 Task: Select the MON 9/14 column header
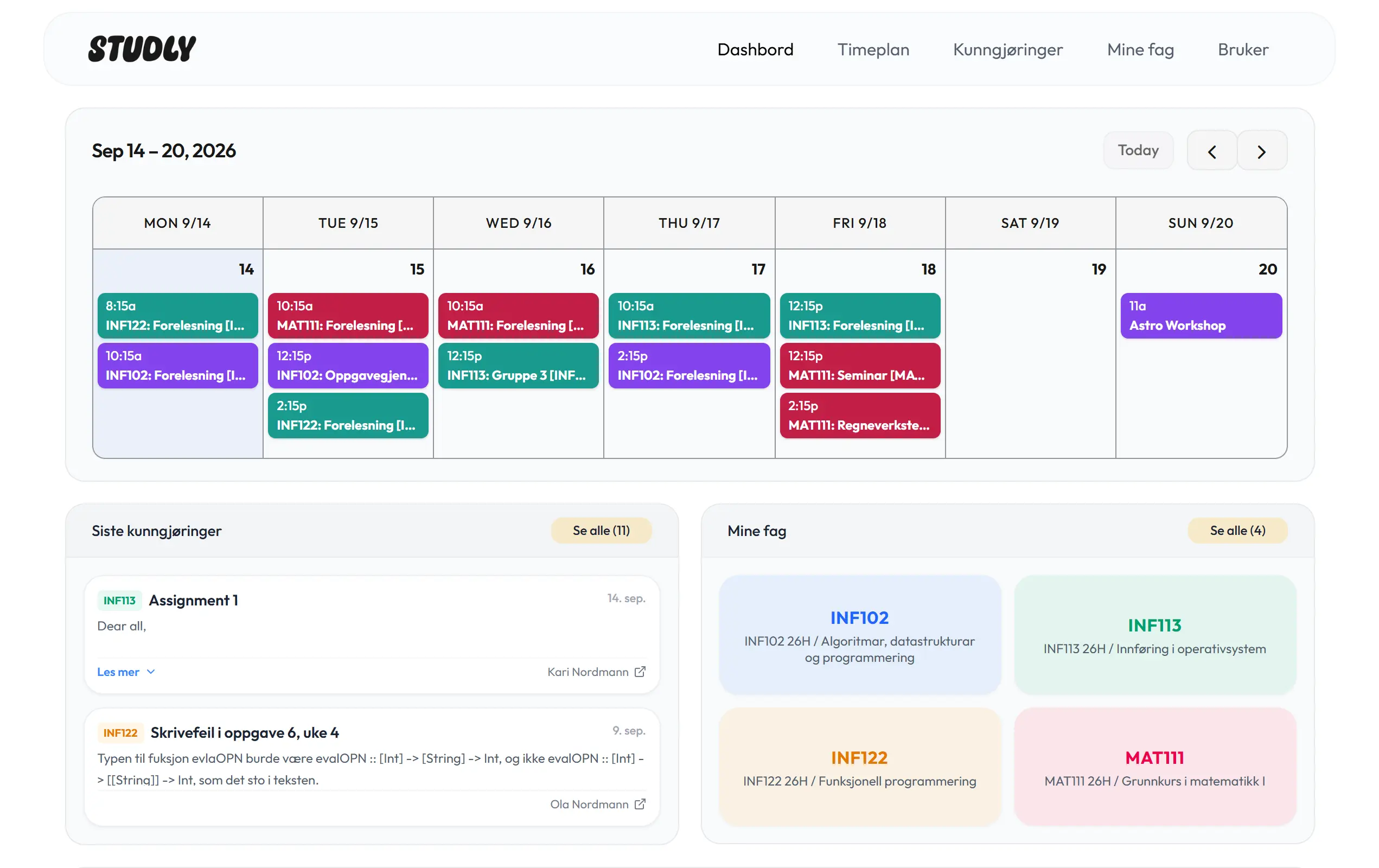[x=177, y=223]
